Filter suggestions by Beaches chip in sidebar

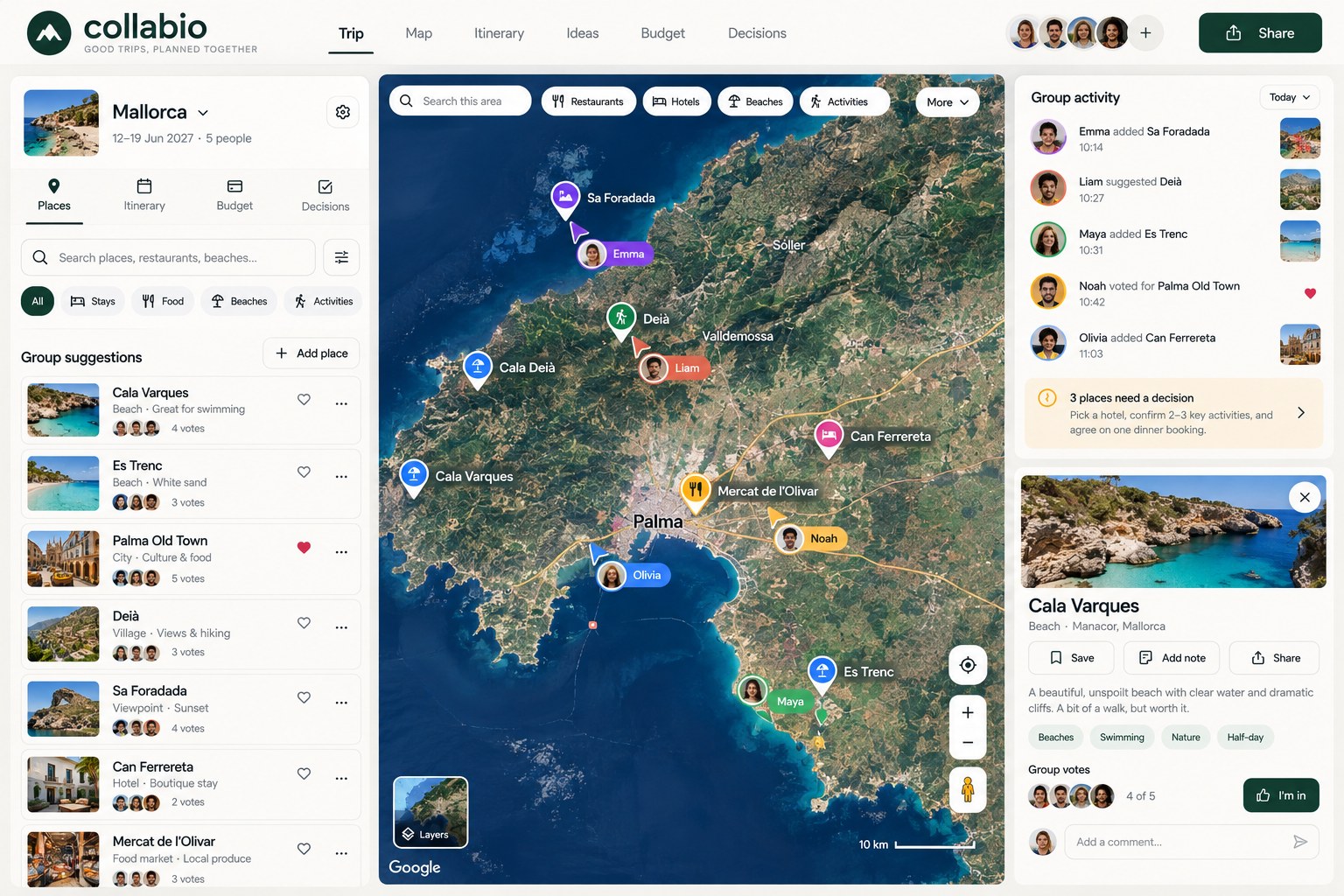click(x=240, y=301)
